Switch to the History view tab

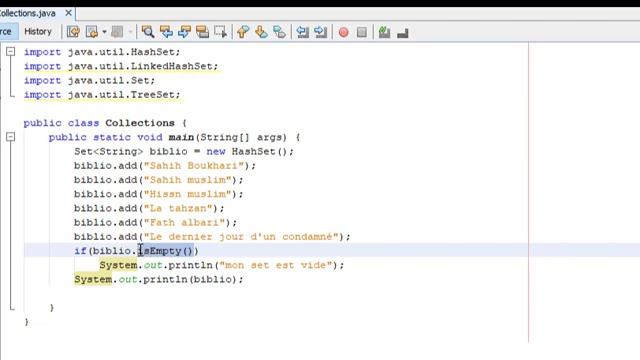click(x=38, y=31)
